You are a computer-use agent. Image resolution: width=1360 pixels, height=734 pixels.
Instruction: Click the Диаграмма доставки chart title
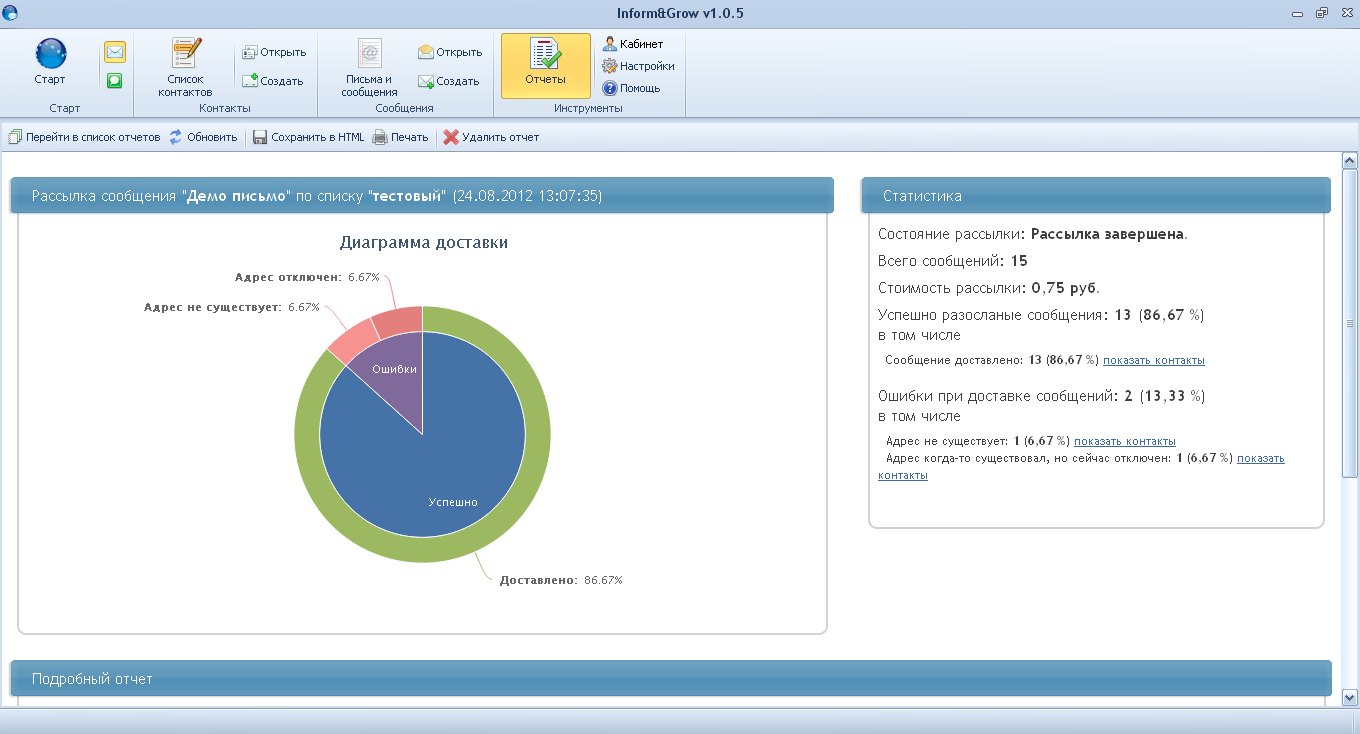(x=423, y=242)
